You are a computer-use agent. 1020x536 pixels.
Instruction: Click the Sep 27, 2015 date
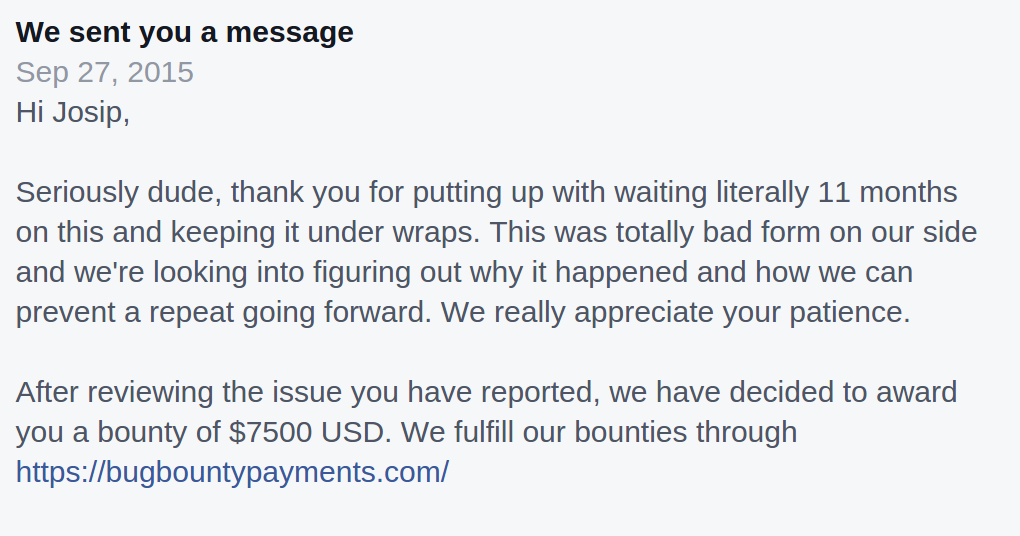tap(105, 72)
